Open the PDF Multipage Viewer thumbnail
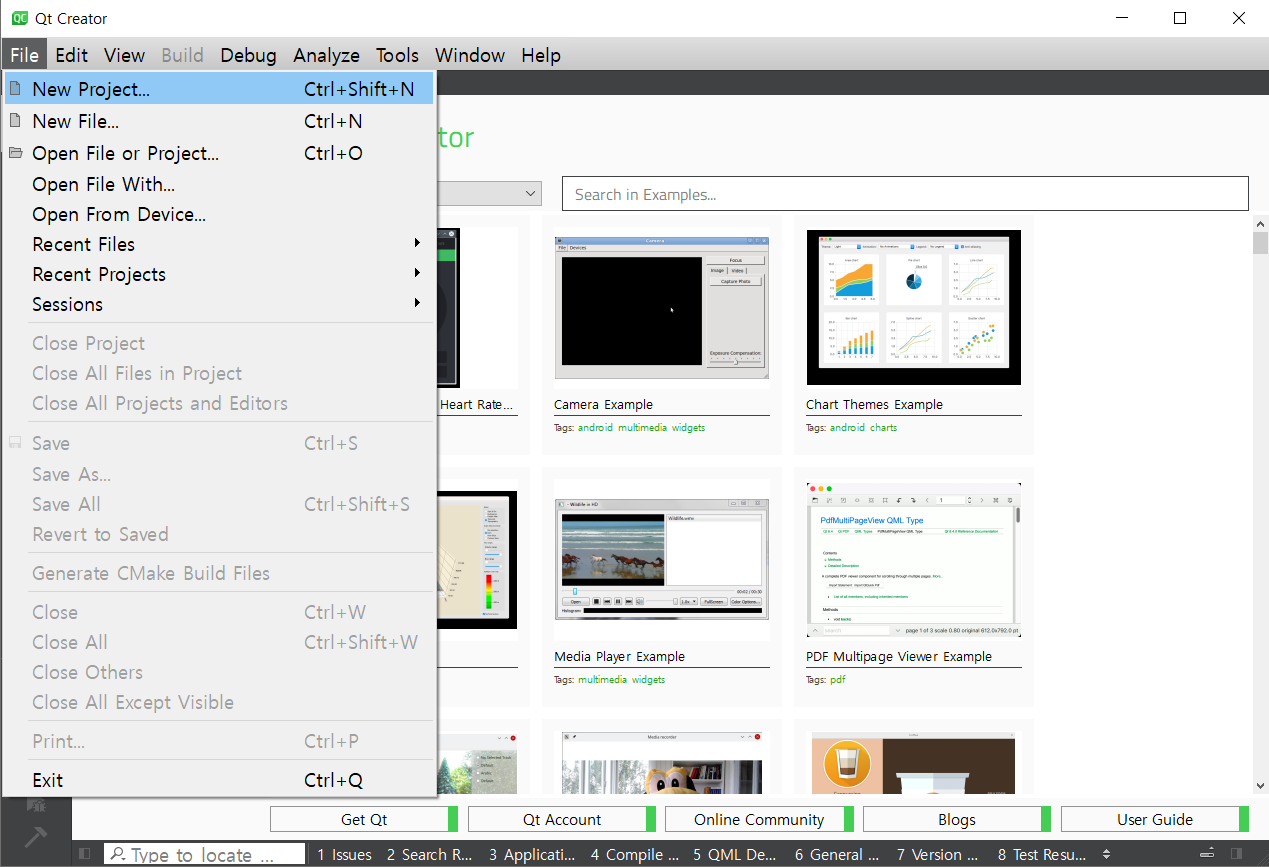Image resolution: width=1269 pixels, height=867 pixels. pyautogui.click(x=914, y=559)
